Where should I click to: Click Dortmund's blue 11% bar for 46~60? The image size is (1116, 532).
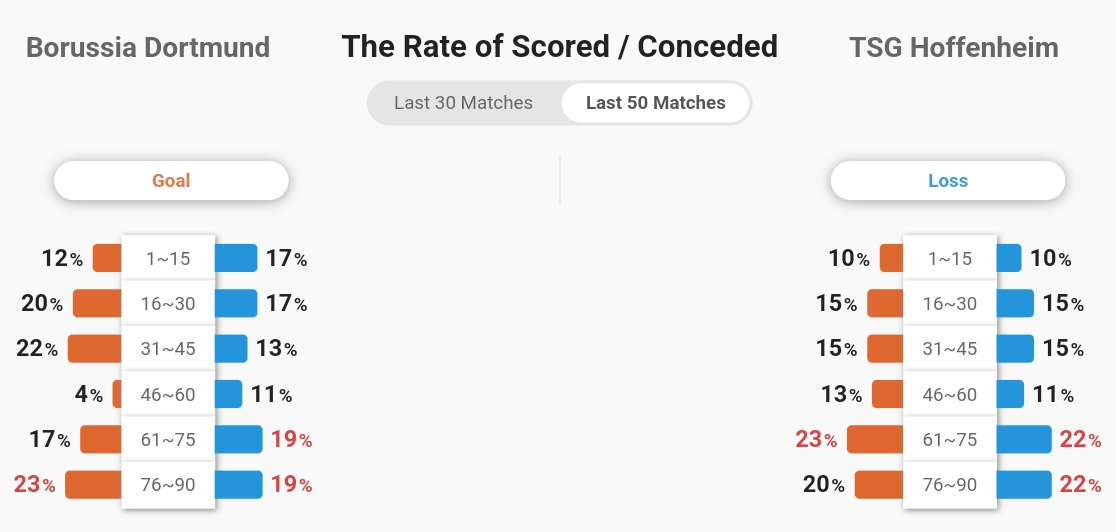coord(228,394)
